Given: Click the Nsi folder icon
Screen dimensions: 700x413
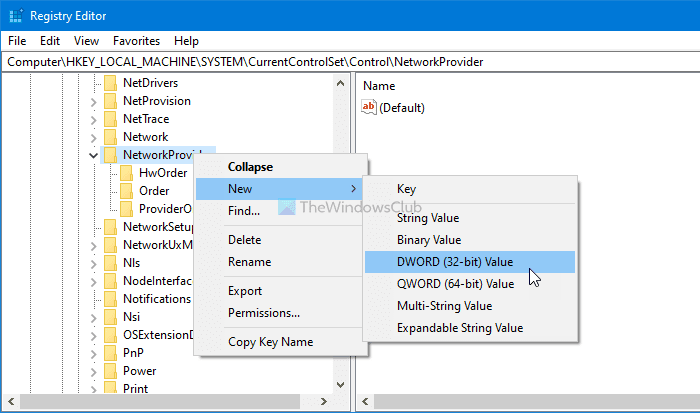Looking at the screenshot, I should coord(110,317).
